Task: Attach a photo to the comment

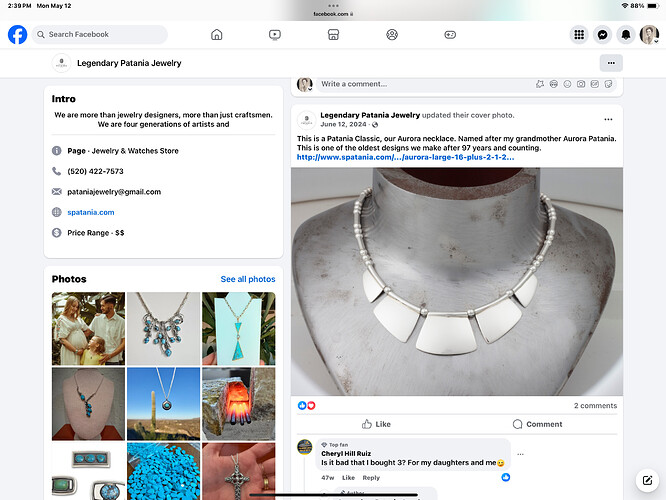Action: [581, 84]
